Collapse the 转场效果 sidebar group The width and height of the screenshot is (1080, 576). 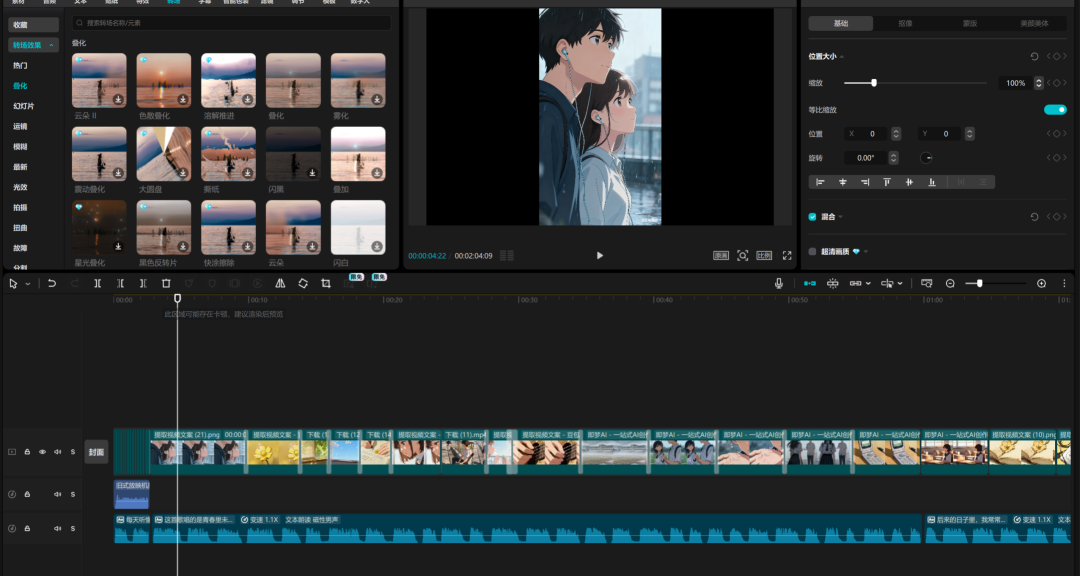pos(51,45)
